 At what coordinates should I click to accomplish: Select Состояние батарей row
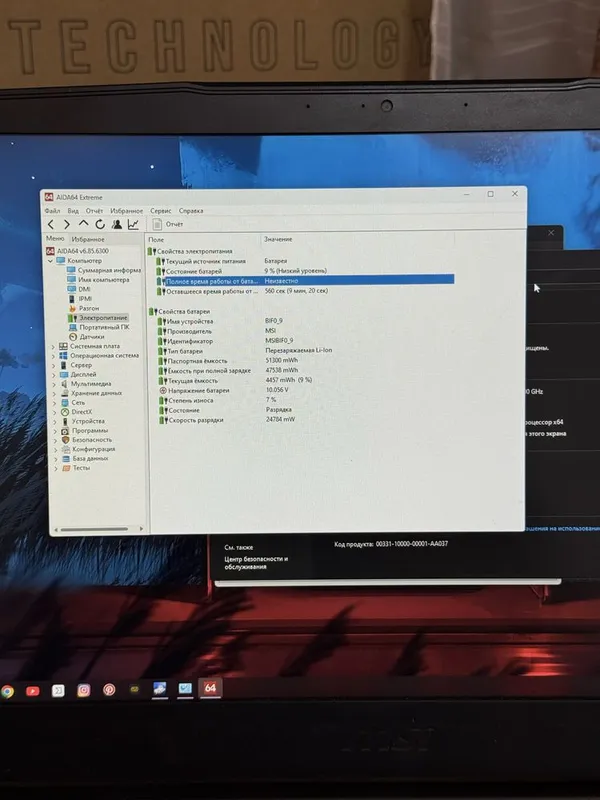[305, 271]
